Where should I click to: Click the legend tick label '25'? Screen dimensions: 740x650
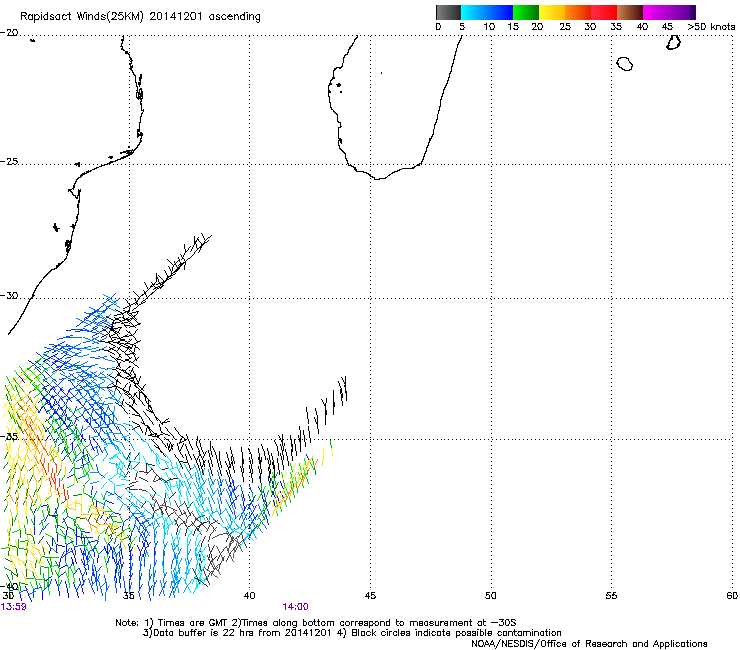[565, 27]
